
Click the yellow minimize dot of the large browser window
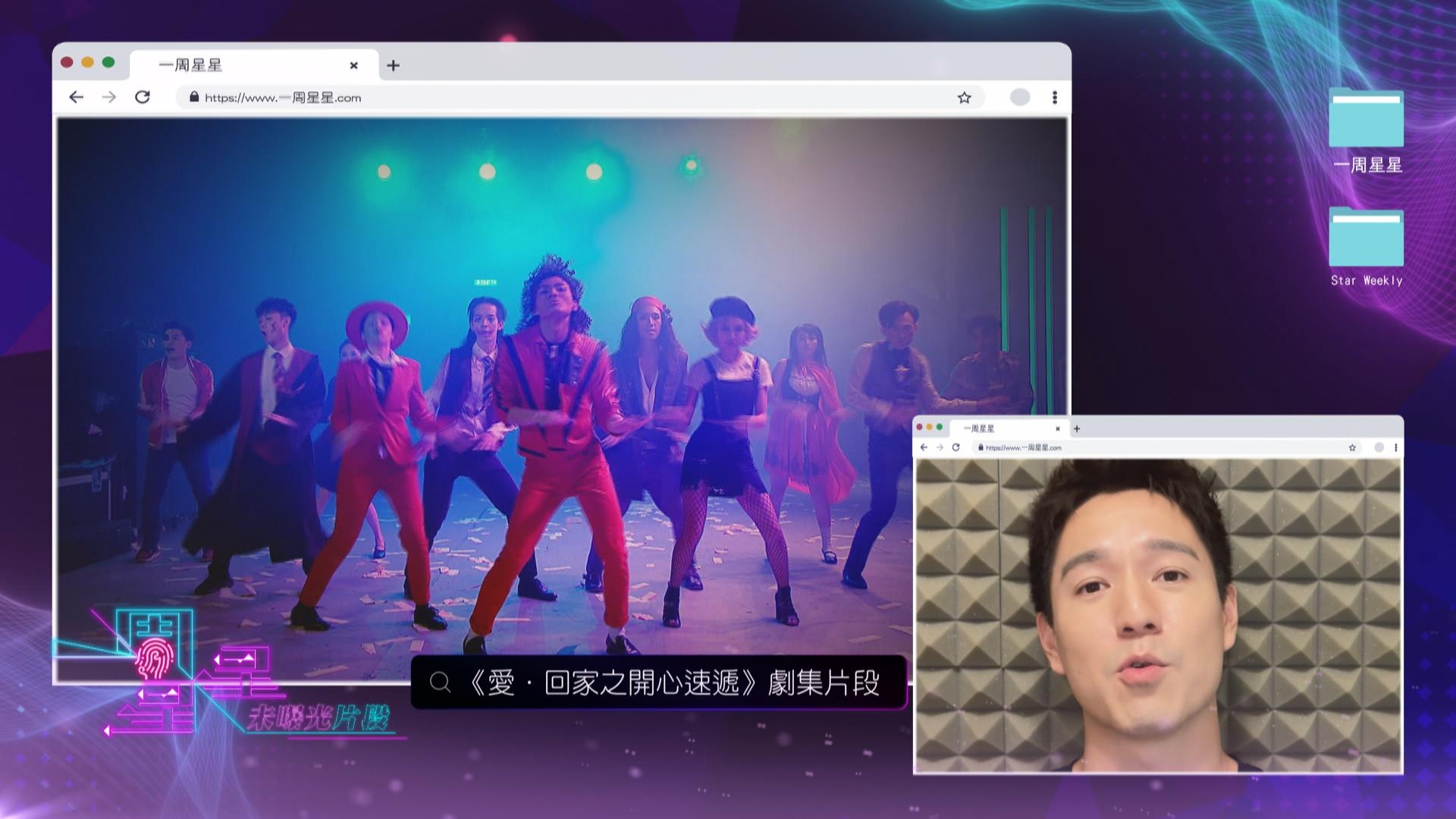click(x=87, y=62)
